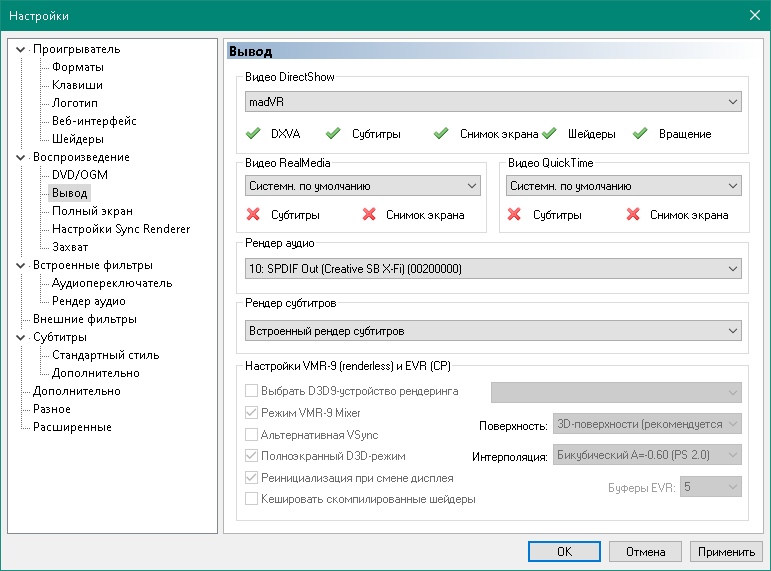
Task: Enable Кешировать скомпилированные шейдеры checkbox
Action: (251, 499)
